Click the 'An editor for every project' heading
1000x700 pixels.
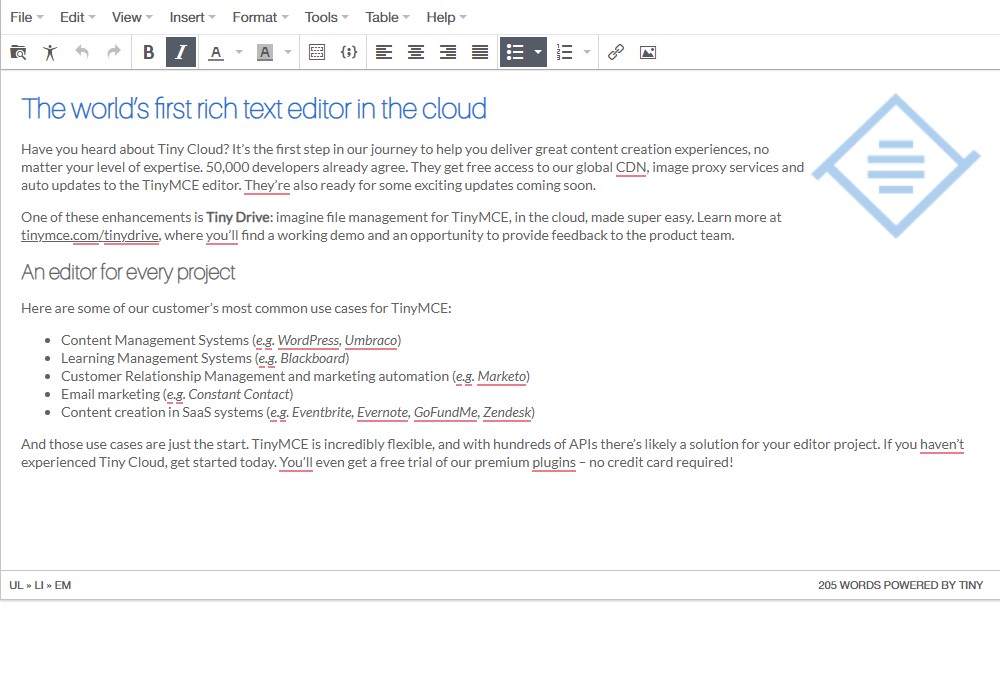click(x=128, y=272)
